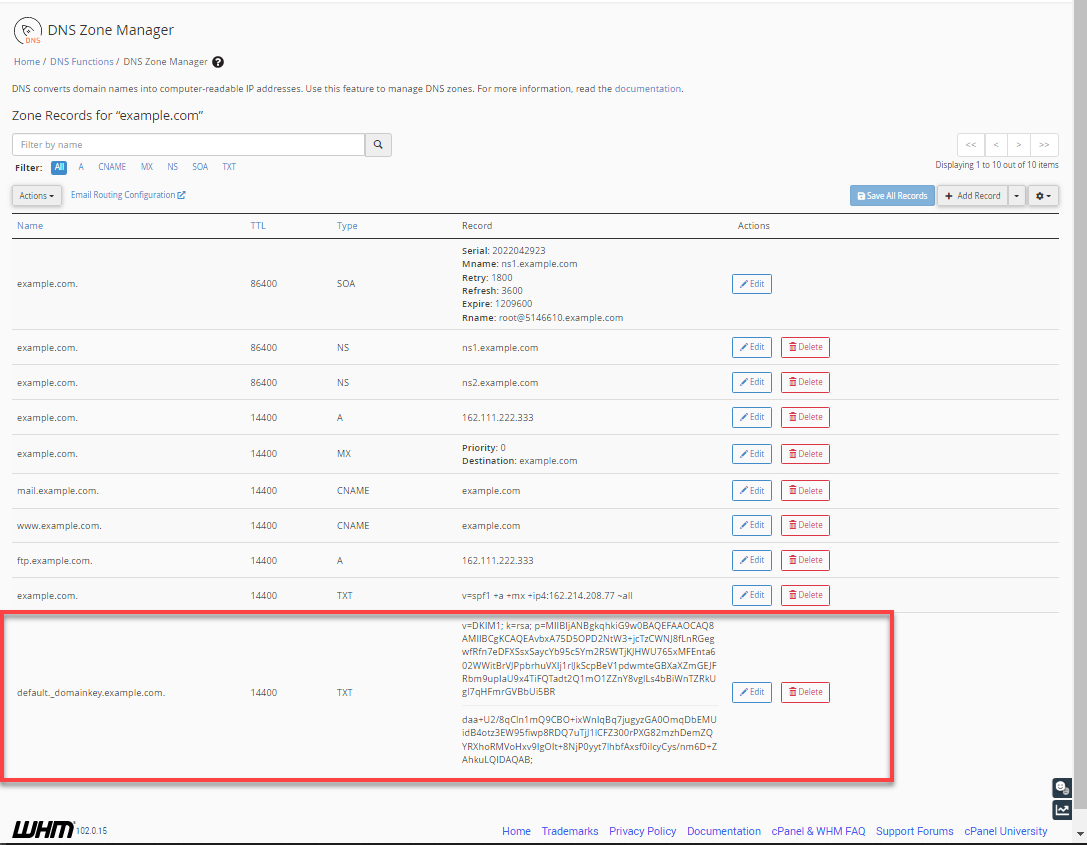Select the MX filter option
Viewport: 1087px width, 845px height.
(146, 167)
